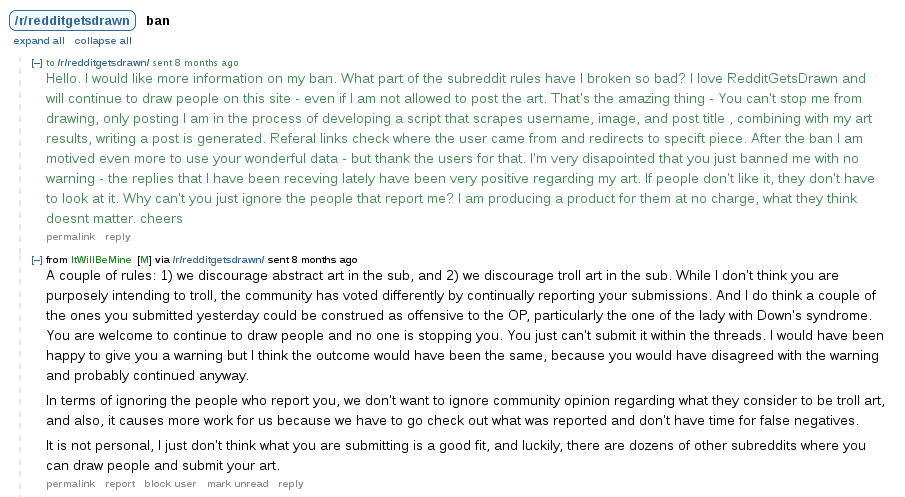
Task: Block user ItWillBeMine
Action: 171,484
